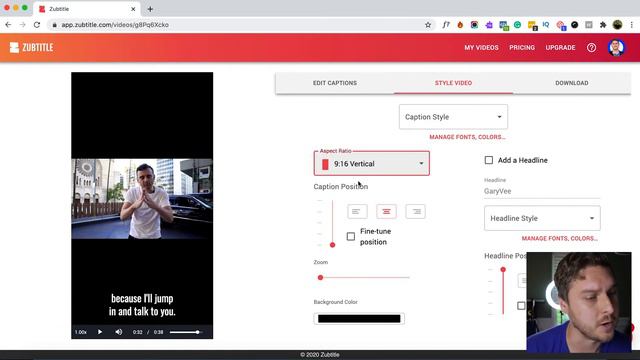Open the Headline Style dropdown
The width and height of the screenshot is (640, 360).
542,218
